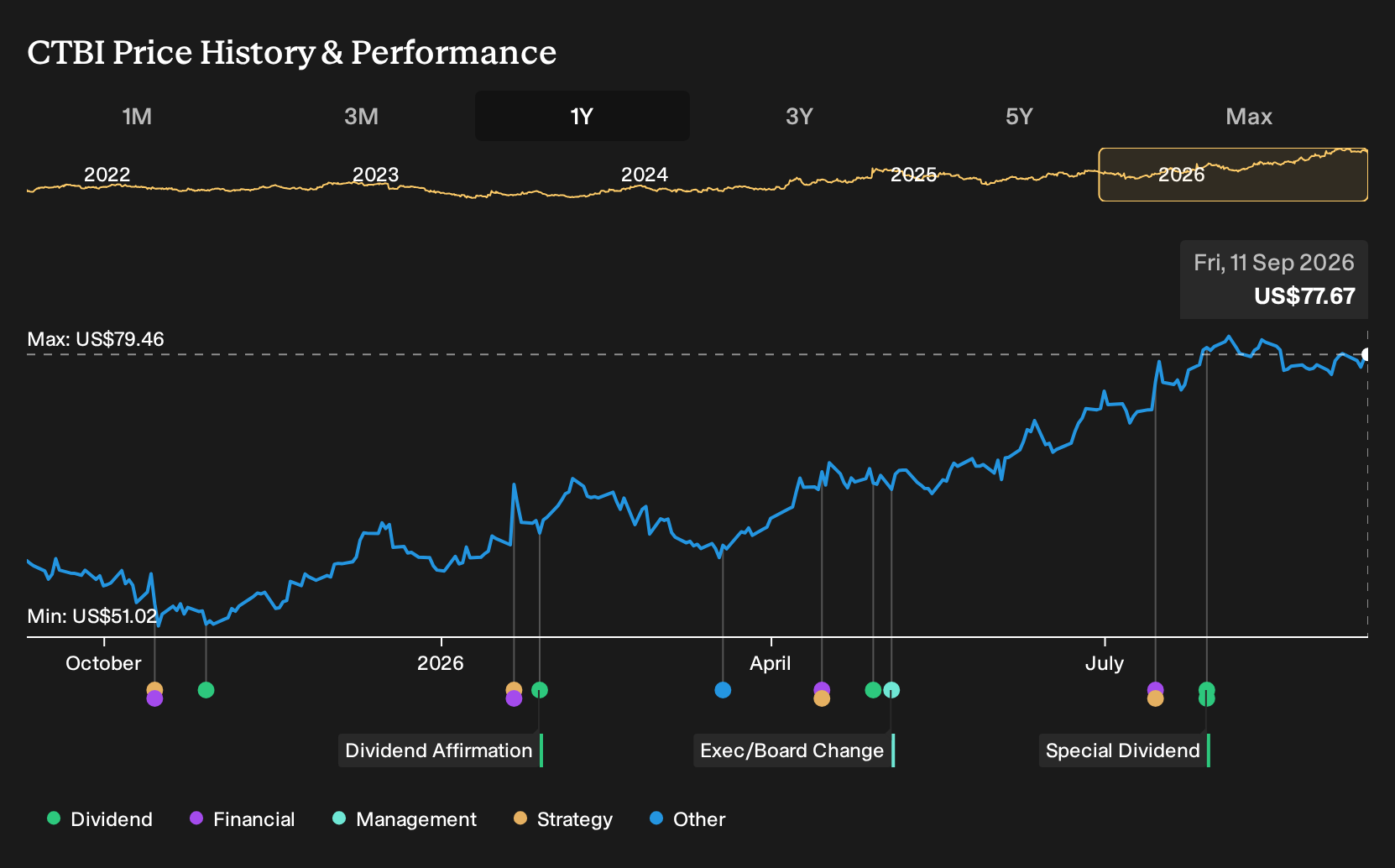1395x868 pixels.
Task: Show the Max time range
Action: click(x=1249, y=116)
